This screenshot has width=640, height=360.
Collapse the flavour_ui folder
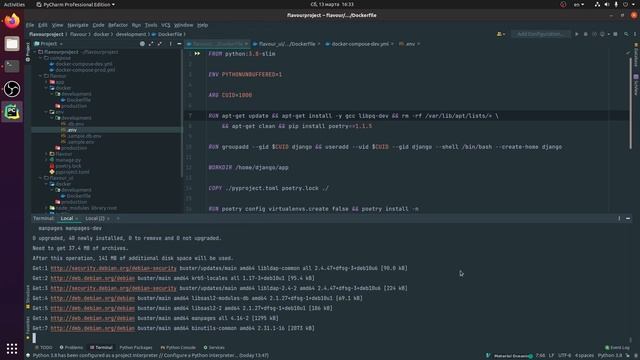[41, 178]
